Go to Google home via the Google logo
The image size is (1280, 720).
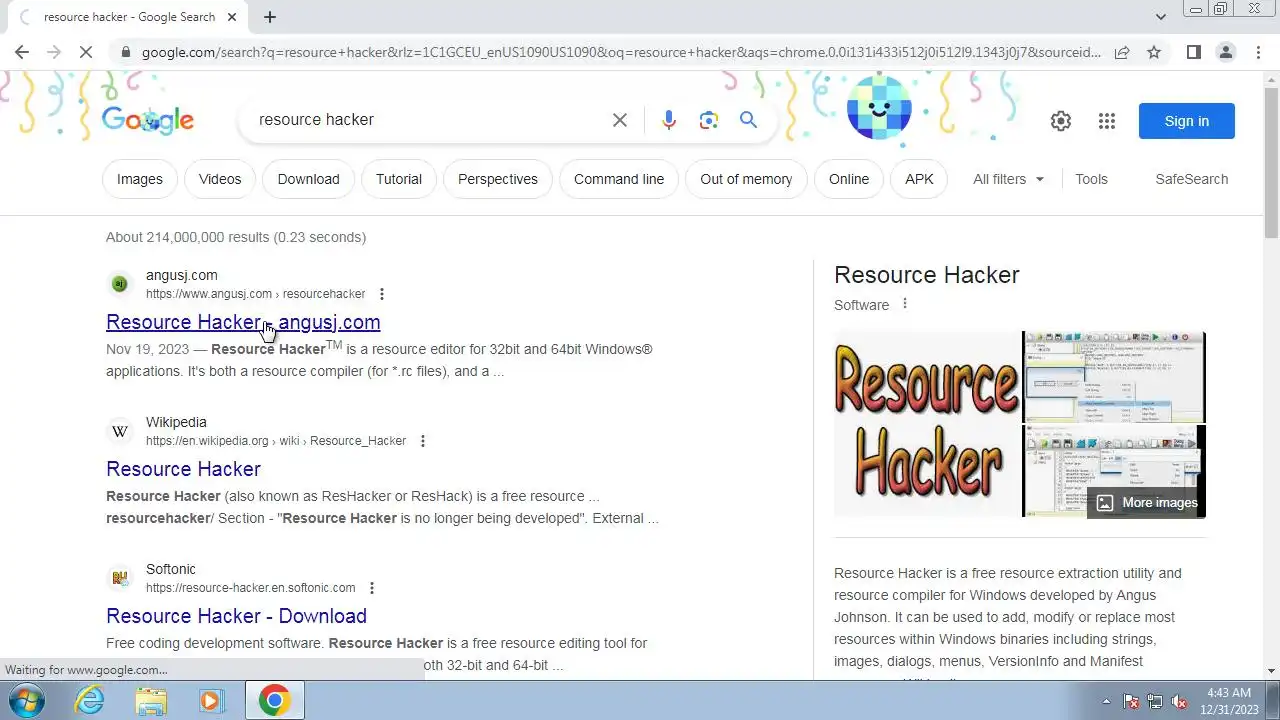[x=148, y=120]
